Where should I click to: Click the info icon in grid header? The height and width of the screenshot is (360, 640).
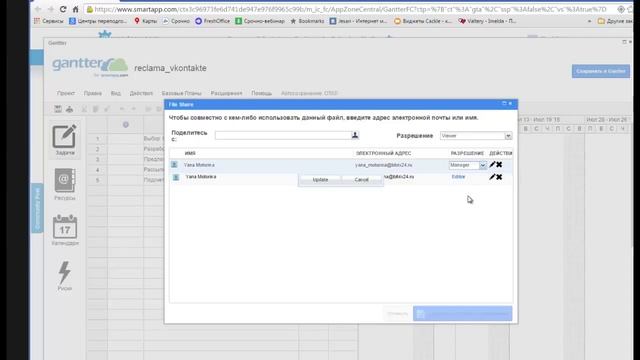126,124
